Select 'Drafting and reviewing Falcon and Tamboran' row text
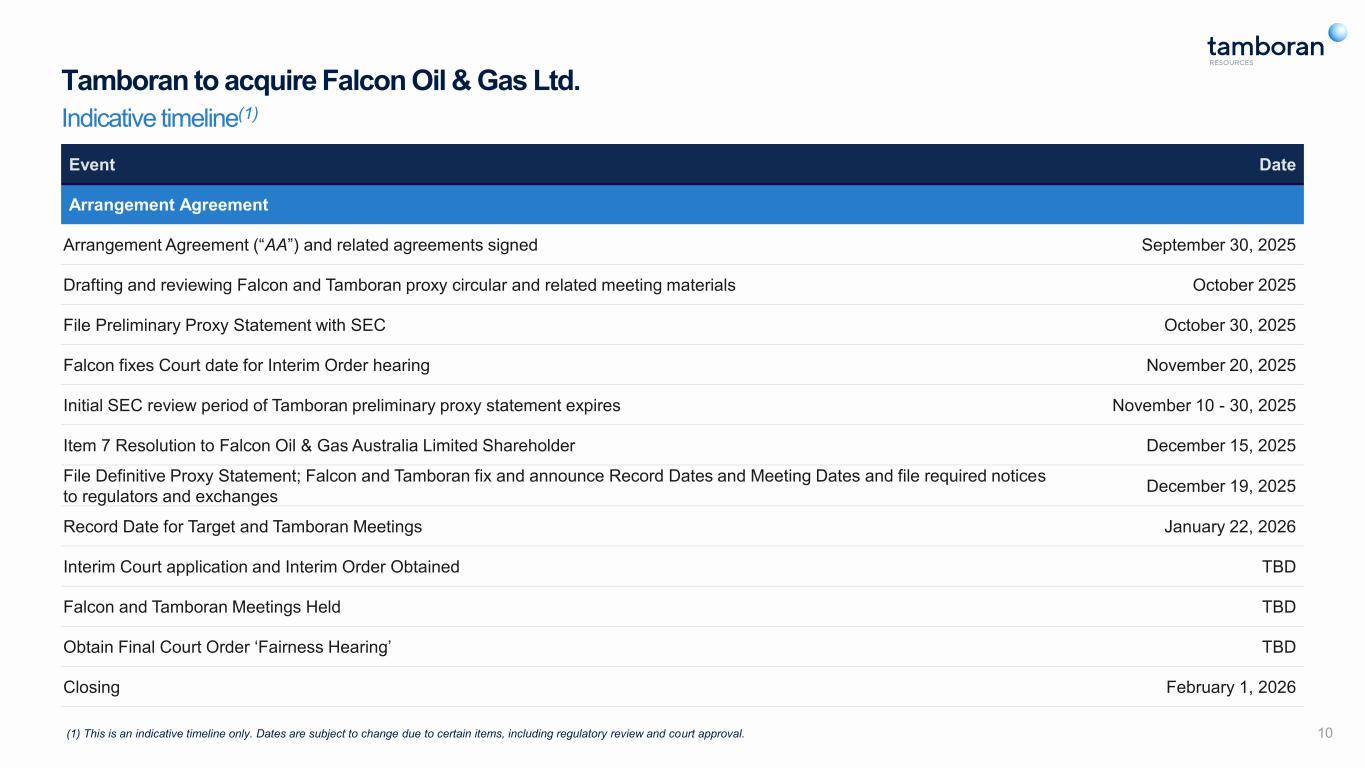The image size is (1365, 768). coord(399,285)
